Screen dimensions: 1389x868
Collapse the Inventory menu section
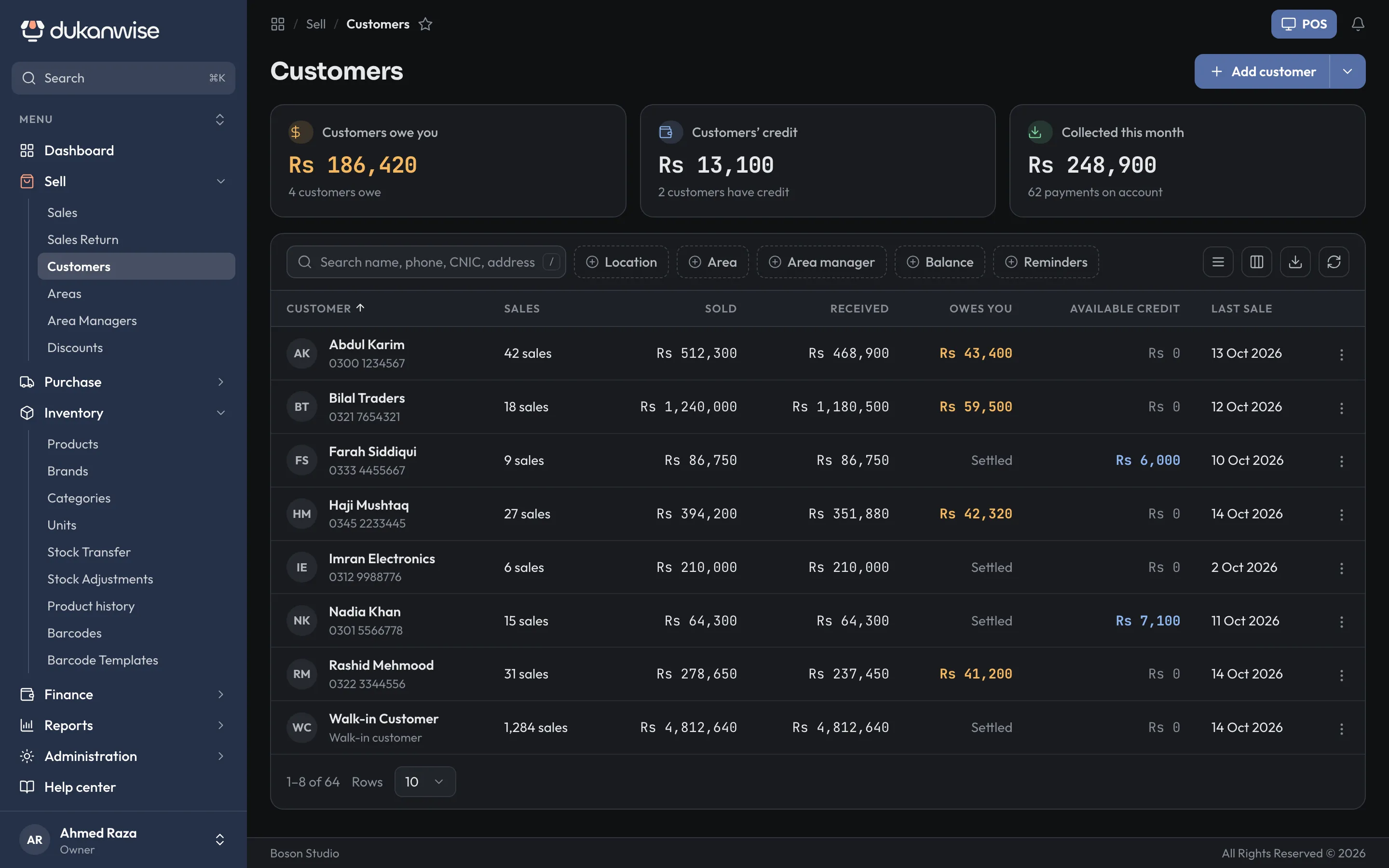click(123, 413)
